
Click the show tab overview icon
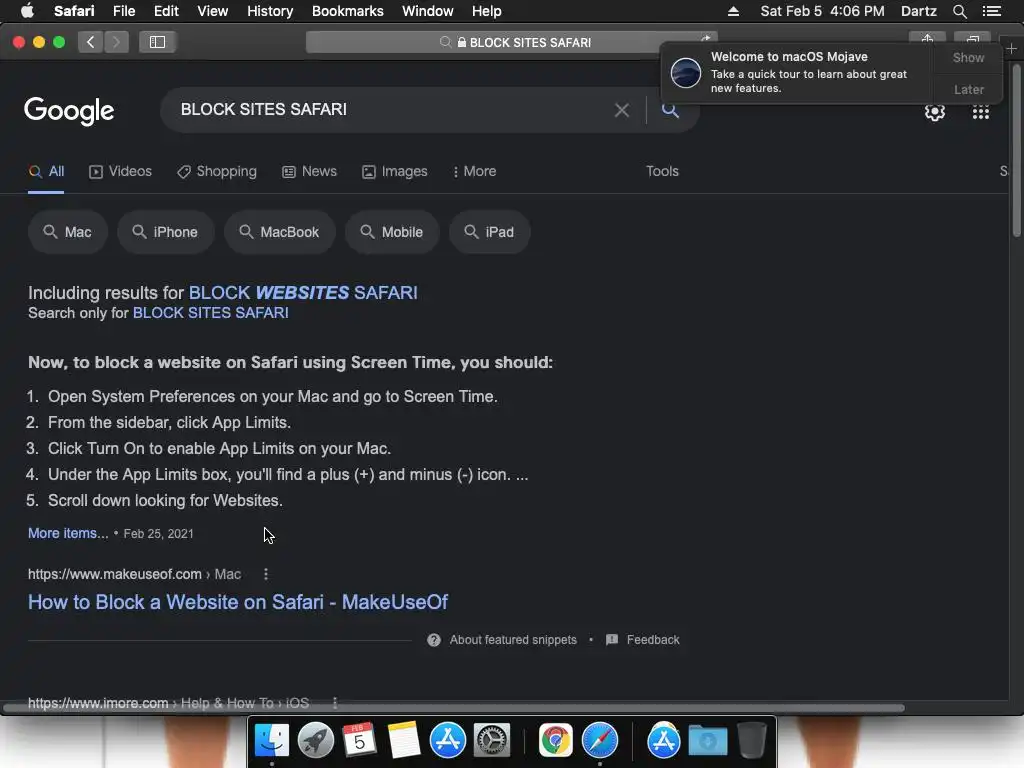tap(972, 39)
